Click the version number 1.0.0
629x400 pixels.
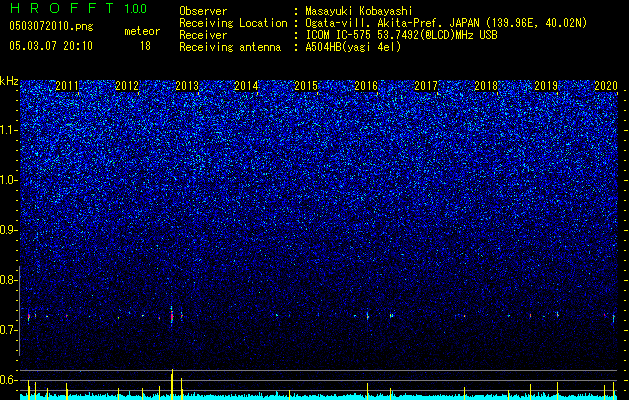point(136,9)
